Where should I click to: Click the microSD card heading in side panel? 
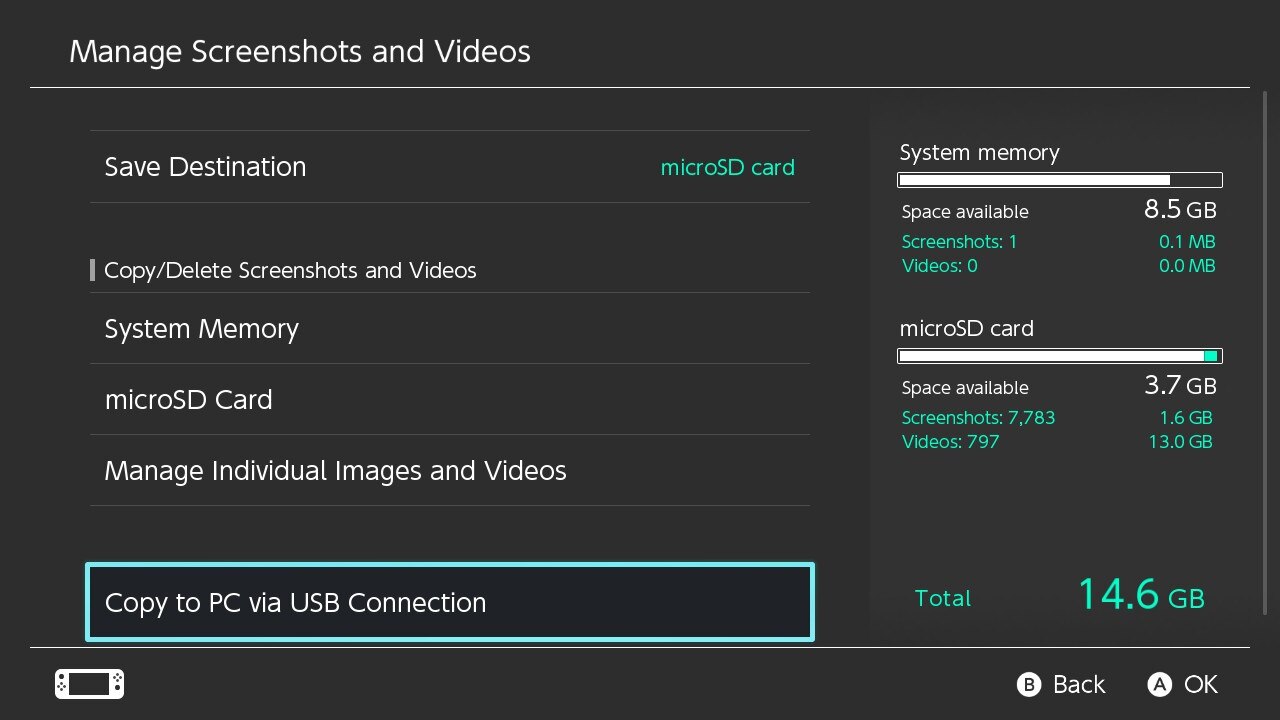966,329
